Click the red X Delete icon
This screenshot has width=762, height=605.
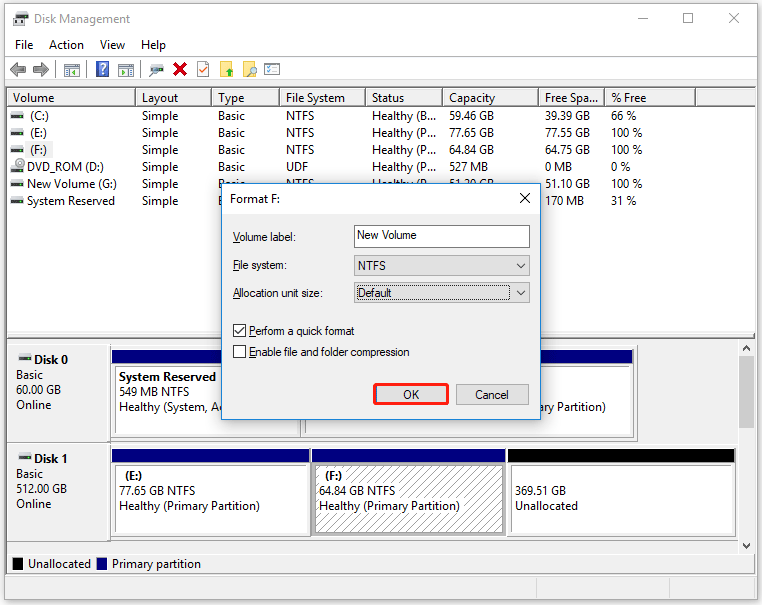(180, 69)
